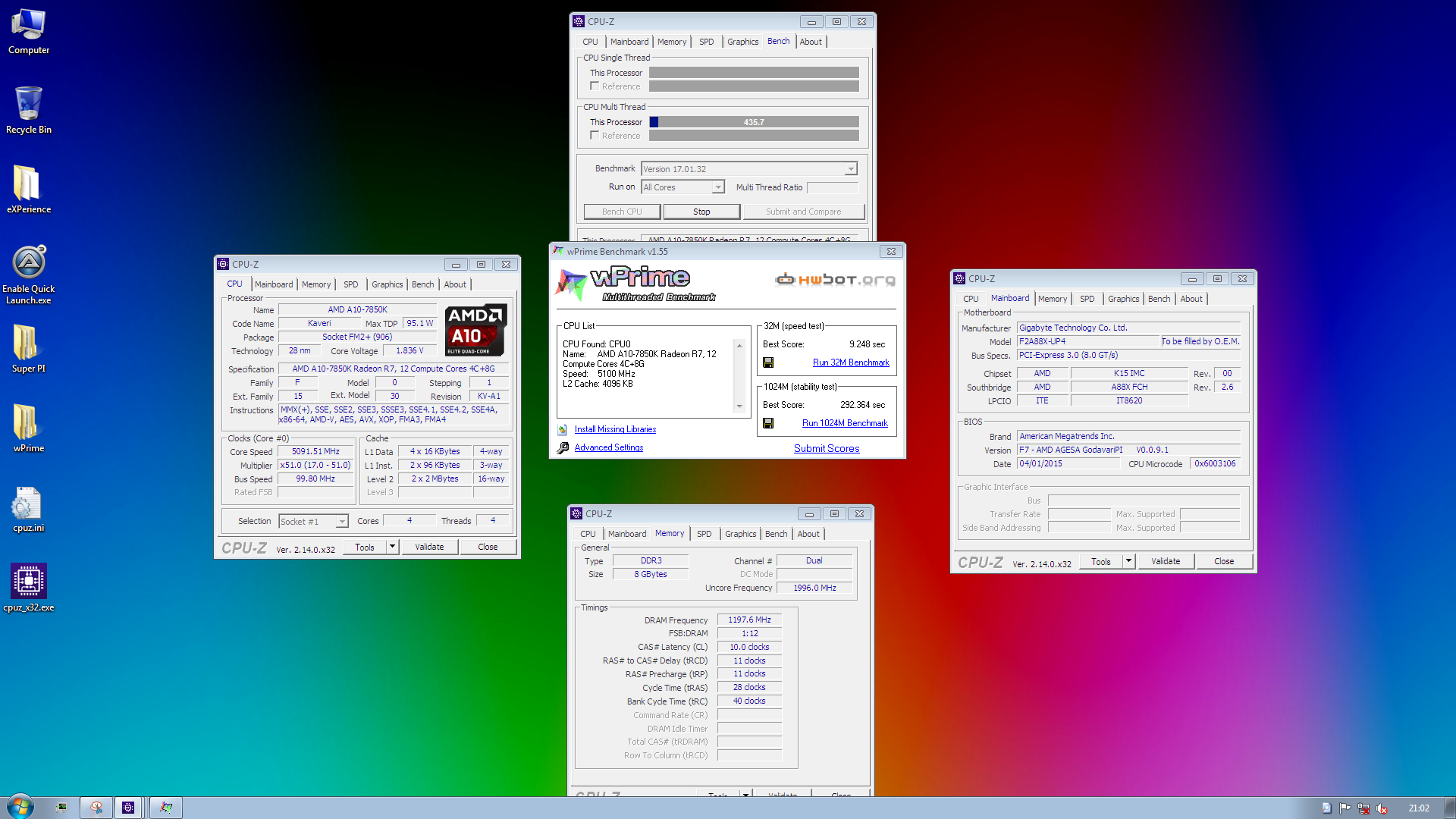This screenshot has width=1456, height=819.
Task: Expand the Tools arrow in Memory window
Action: pos(746,793)
